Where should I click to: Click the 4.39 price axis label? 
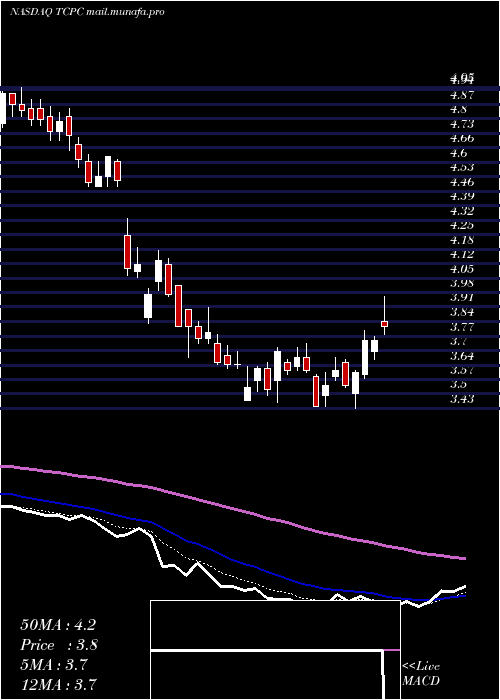coord(462,196)
